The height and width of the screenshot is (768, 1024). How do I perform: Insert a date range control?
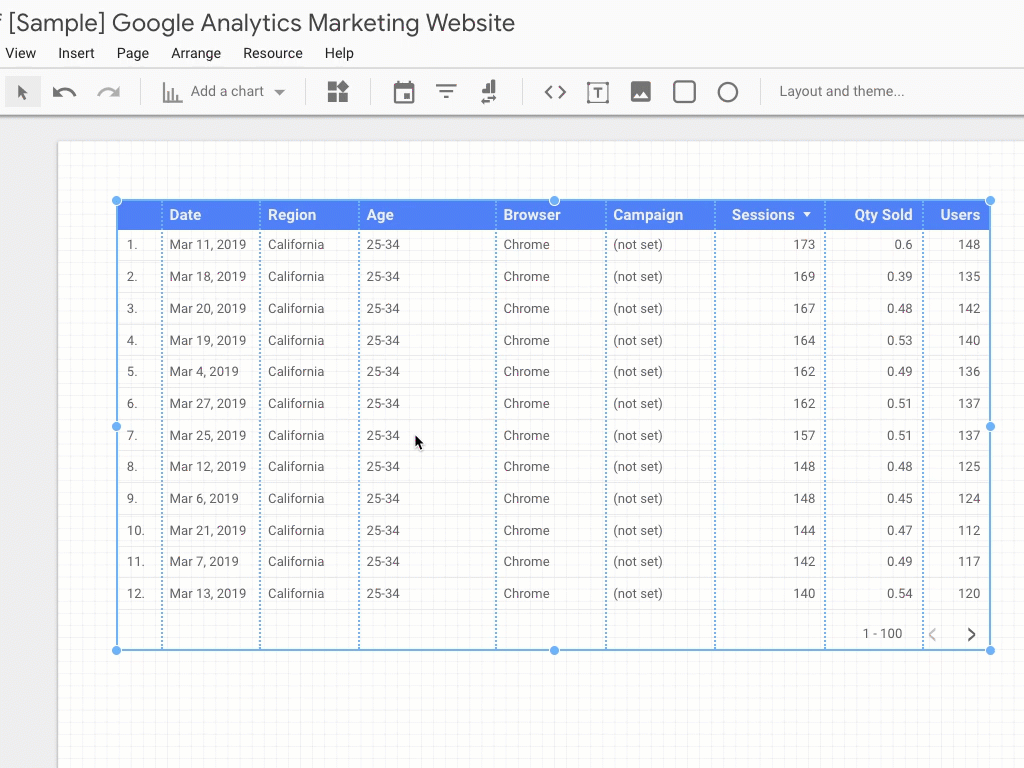[x=404, y=92]
